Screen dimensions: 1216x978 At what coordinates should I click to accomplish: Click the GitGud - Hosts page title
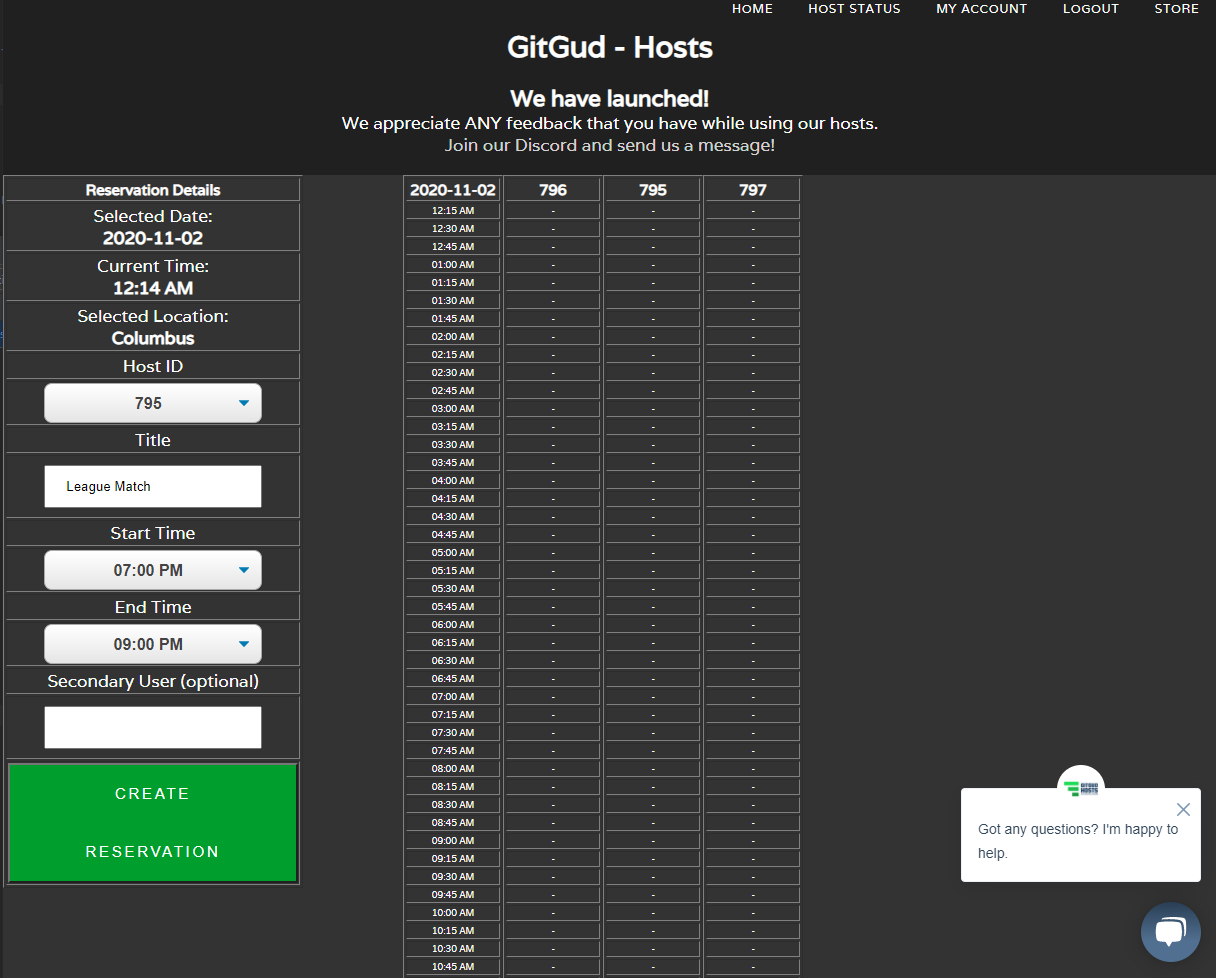[610, 47]
